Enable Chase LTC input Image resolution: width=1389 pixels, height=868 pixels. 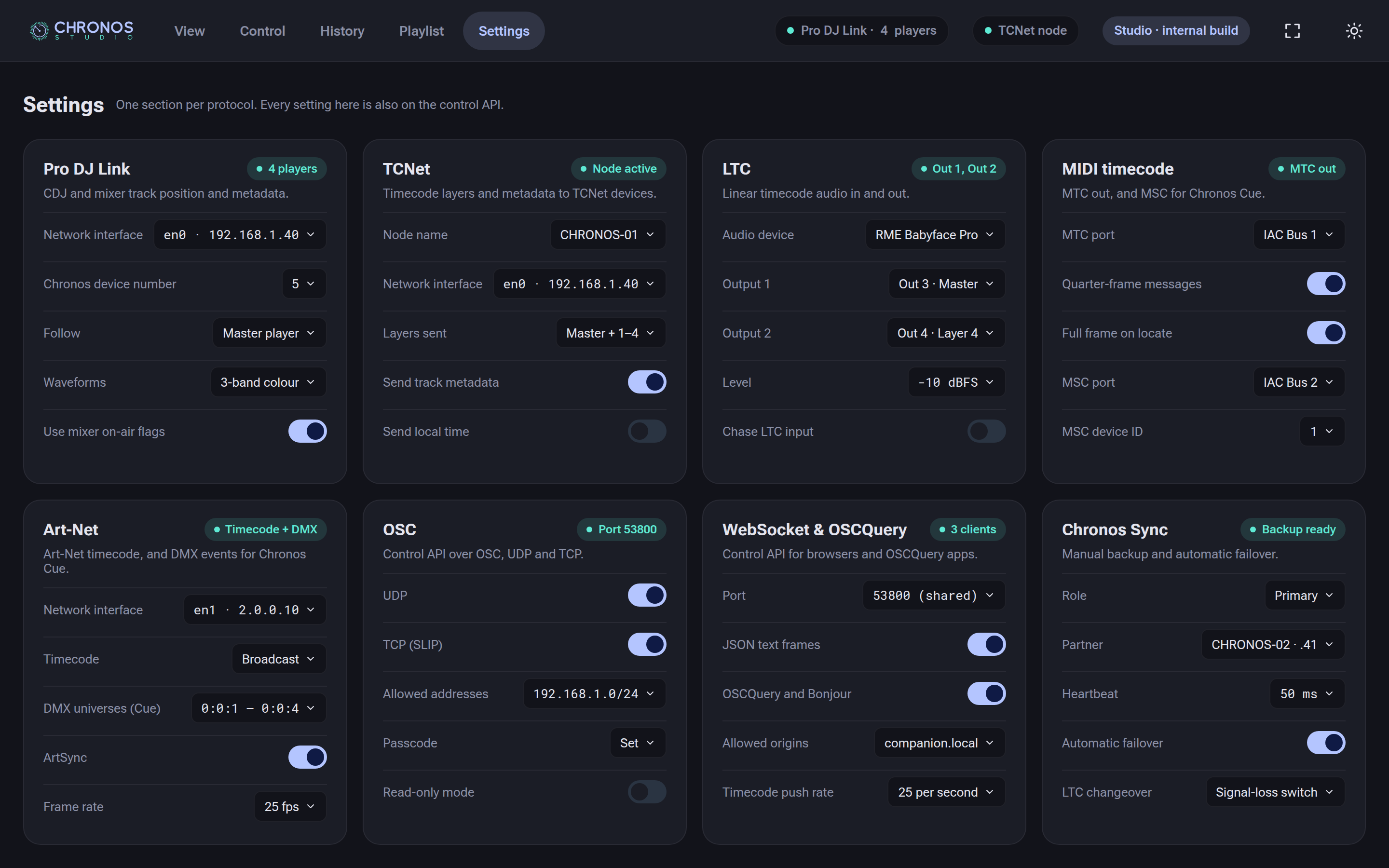pyautogui.click(x=987, y=431)
